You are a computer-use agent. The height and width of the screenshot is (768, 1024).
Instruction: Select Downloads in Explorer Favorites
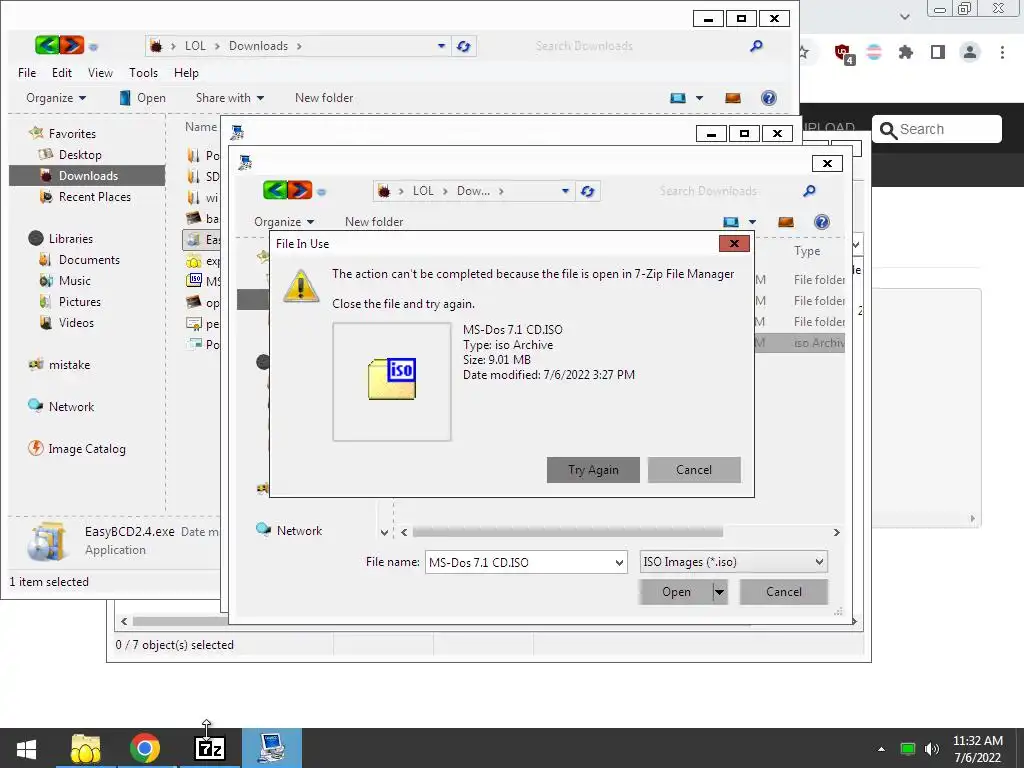point(87,176)
